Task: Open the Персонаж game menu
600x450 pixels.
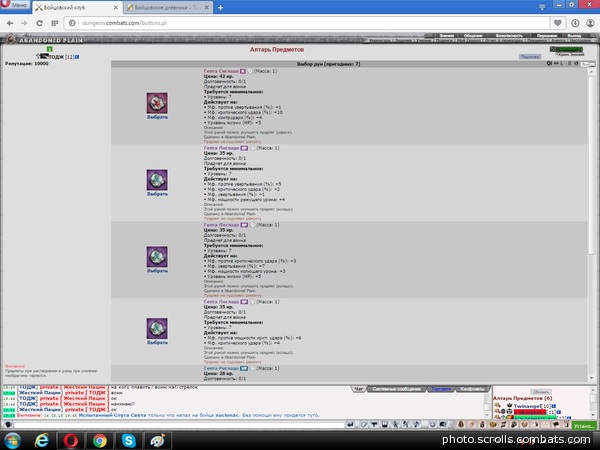Action: [546, 36]
